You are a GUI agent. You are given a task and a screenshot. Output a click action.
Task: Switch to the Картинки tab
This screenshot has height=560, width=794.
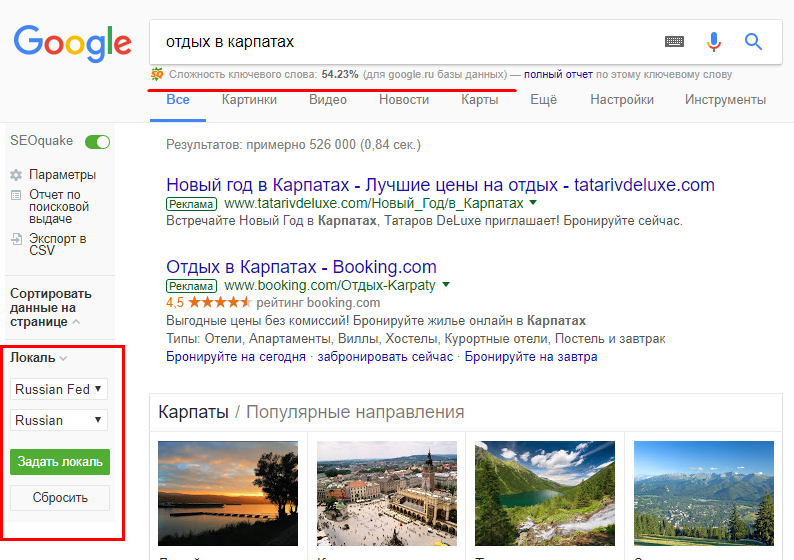coord(249,100)
